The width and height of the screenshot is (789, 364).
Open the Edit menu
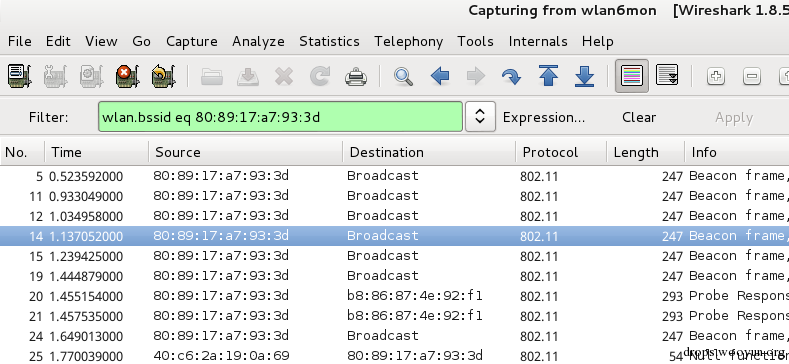58,41
